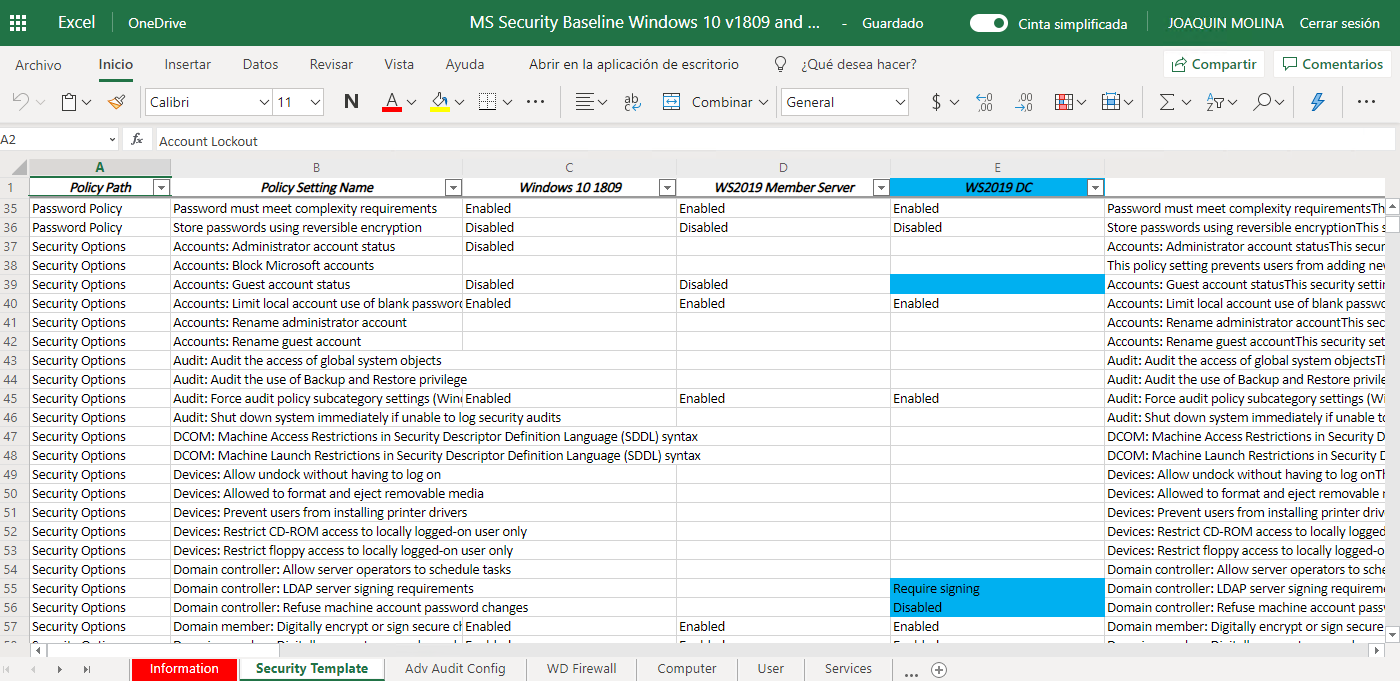Toggle the Cinta simplificada switch
Screen dimensions: 1400x681
988,23
